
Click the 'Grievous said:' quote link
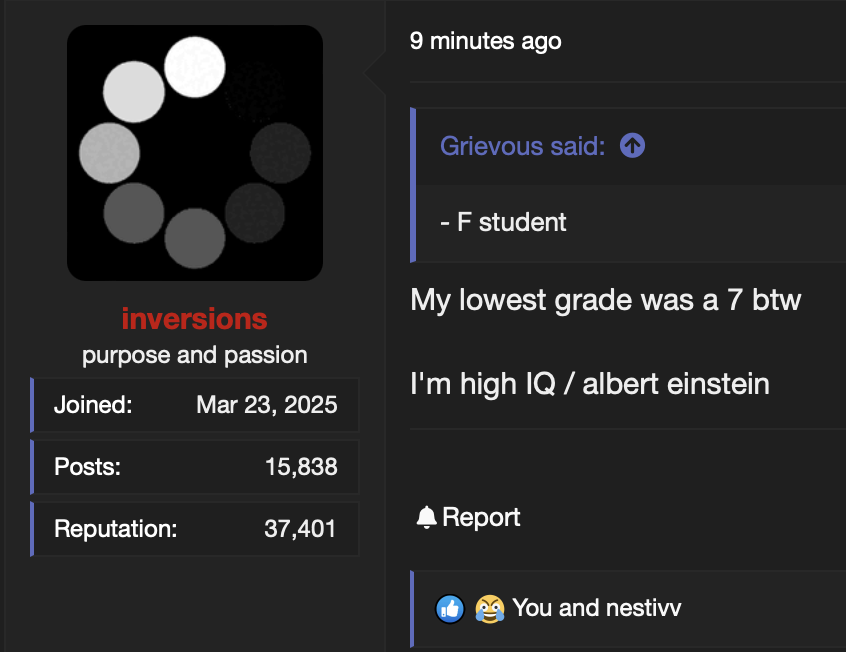[522, 146]
